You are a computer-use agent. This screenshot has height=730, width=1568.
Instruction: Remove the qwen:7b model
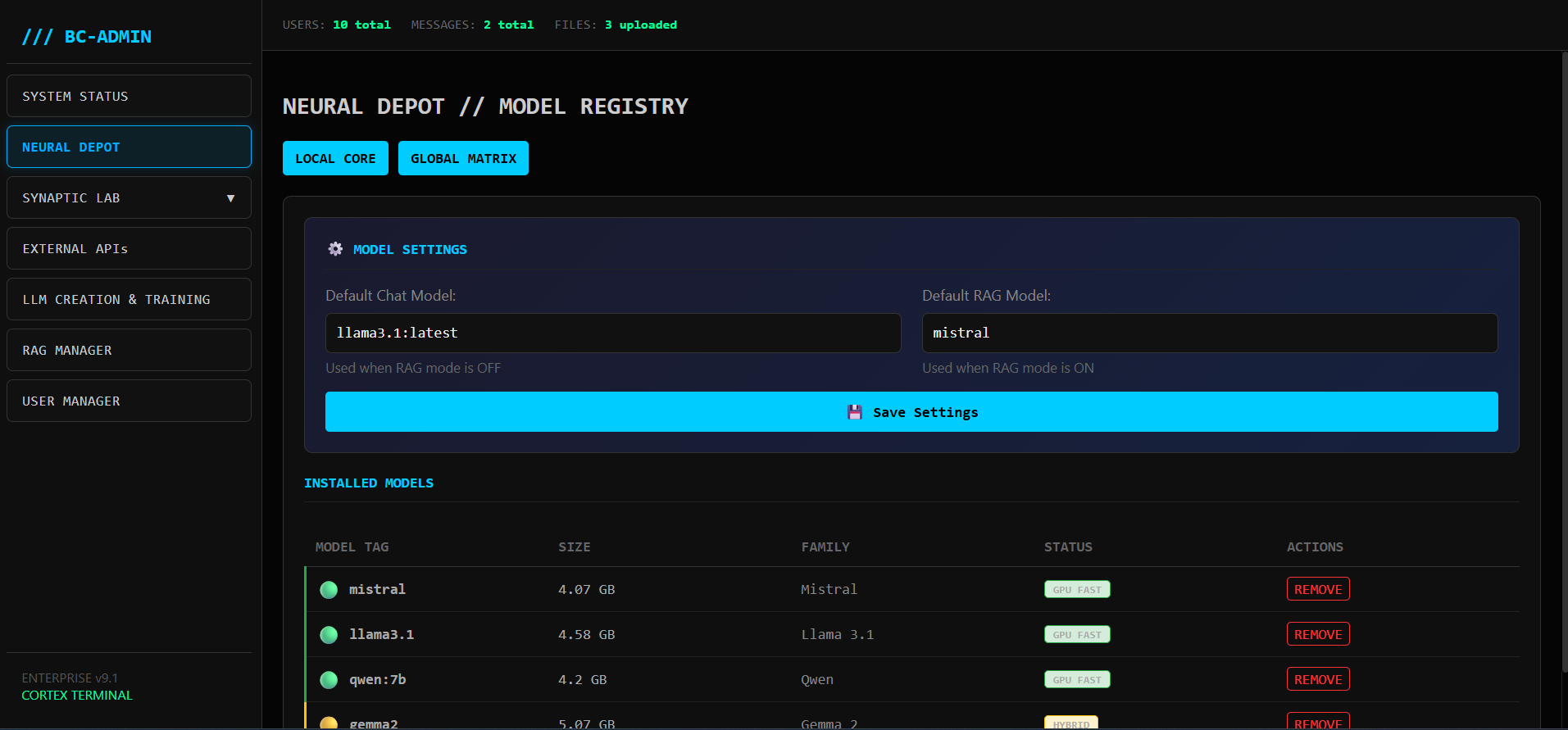(1317, 680)
